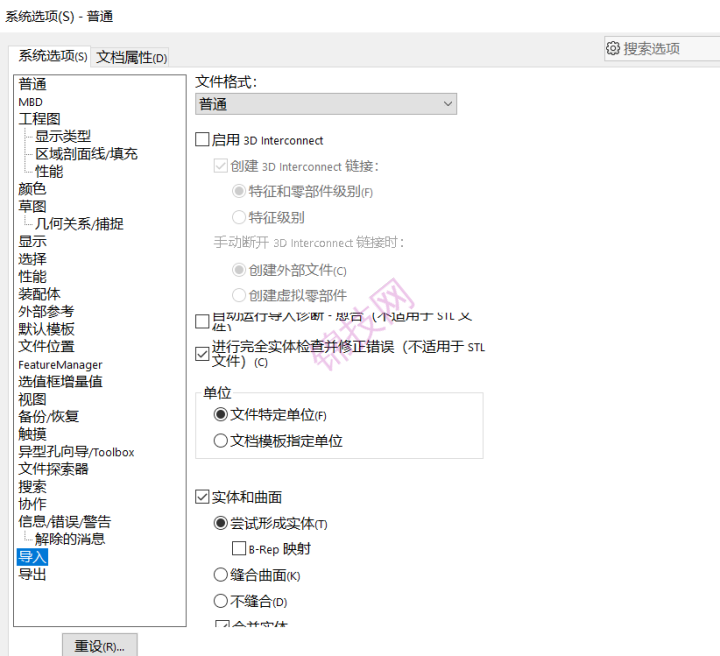Image resolution: width=720 pixels, height=656 pixels.
Task: Select 区域剖面线/填充 tree item
Action: coord(86,154)
